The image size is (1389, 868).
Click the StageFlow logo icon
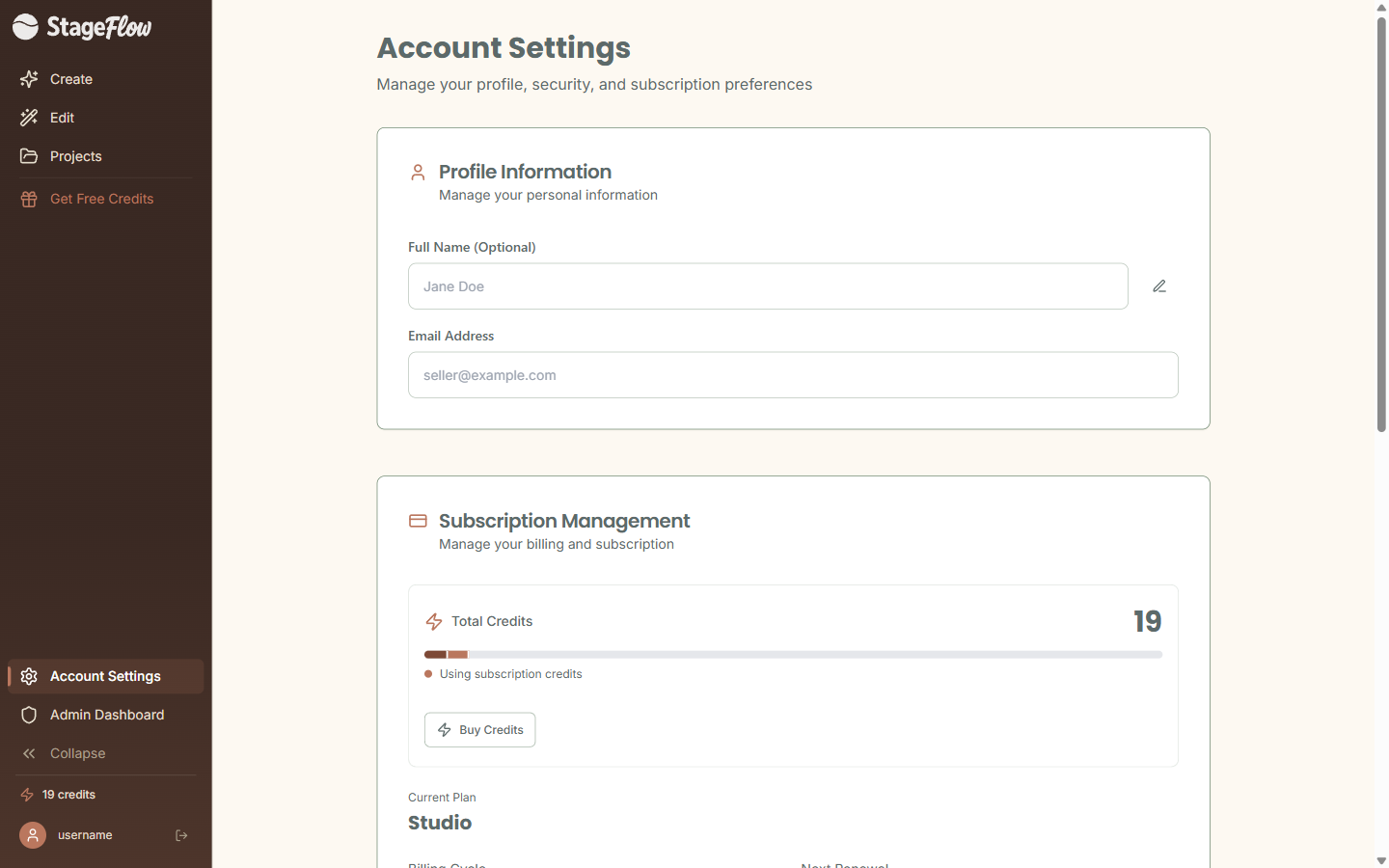coord(25,27)
